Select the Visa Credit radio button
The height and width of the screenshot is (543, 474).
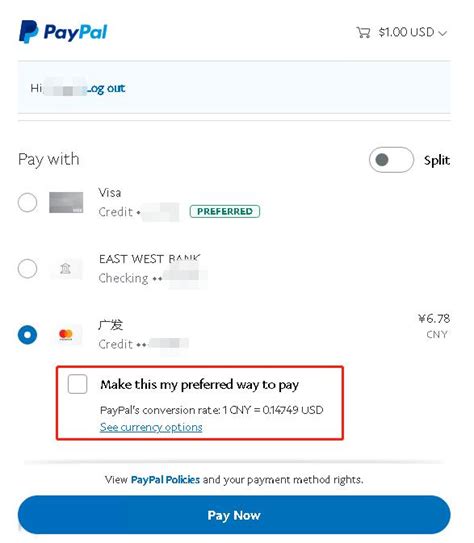(x=27, y=202)
